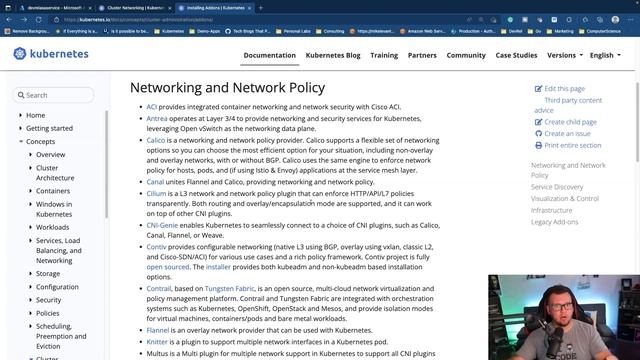Click the GitHub icon beside Create an issue
The image size is (640, 360).
pos(538,133)
